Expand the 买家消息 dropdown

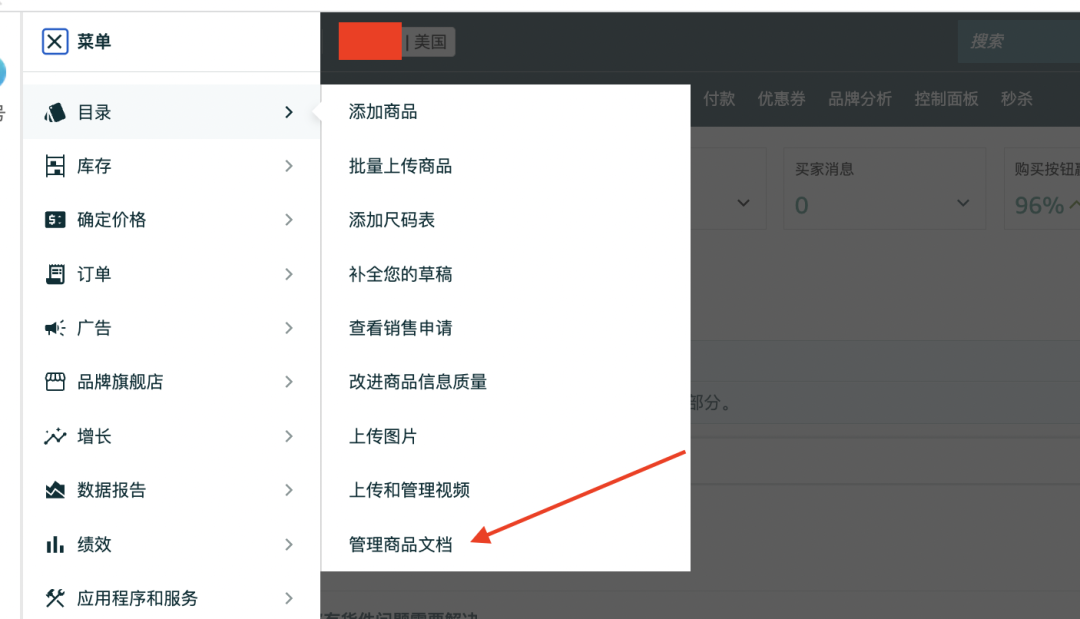(x=962, y=202)
